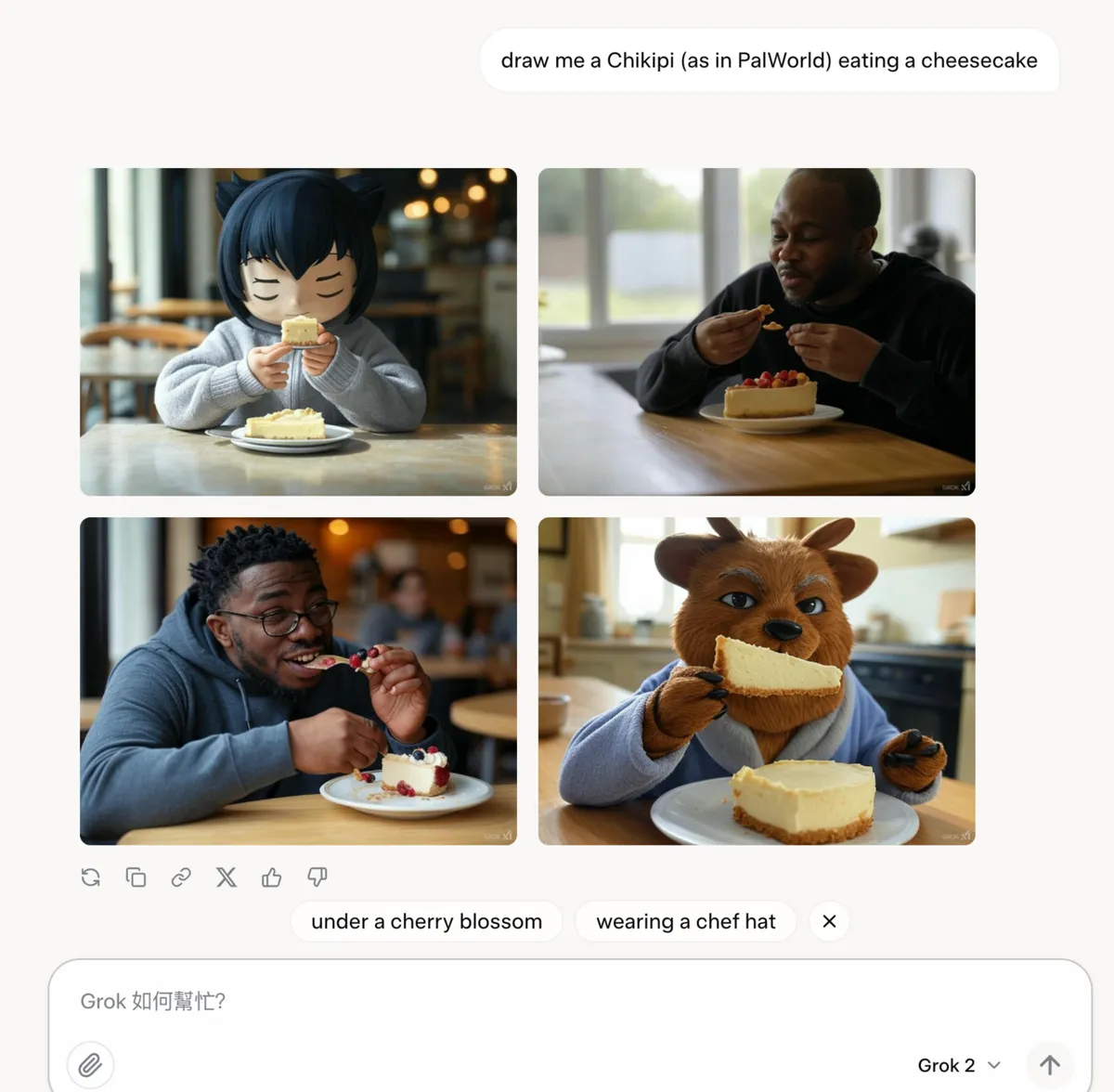Open the anime character eating cheesecake image
1114x1092 pixels.
pos(298,331)
